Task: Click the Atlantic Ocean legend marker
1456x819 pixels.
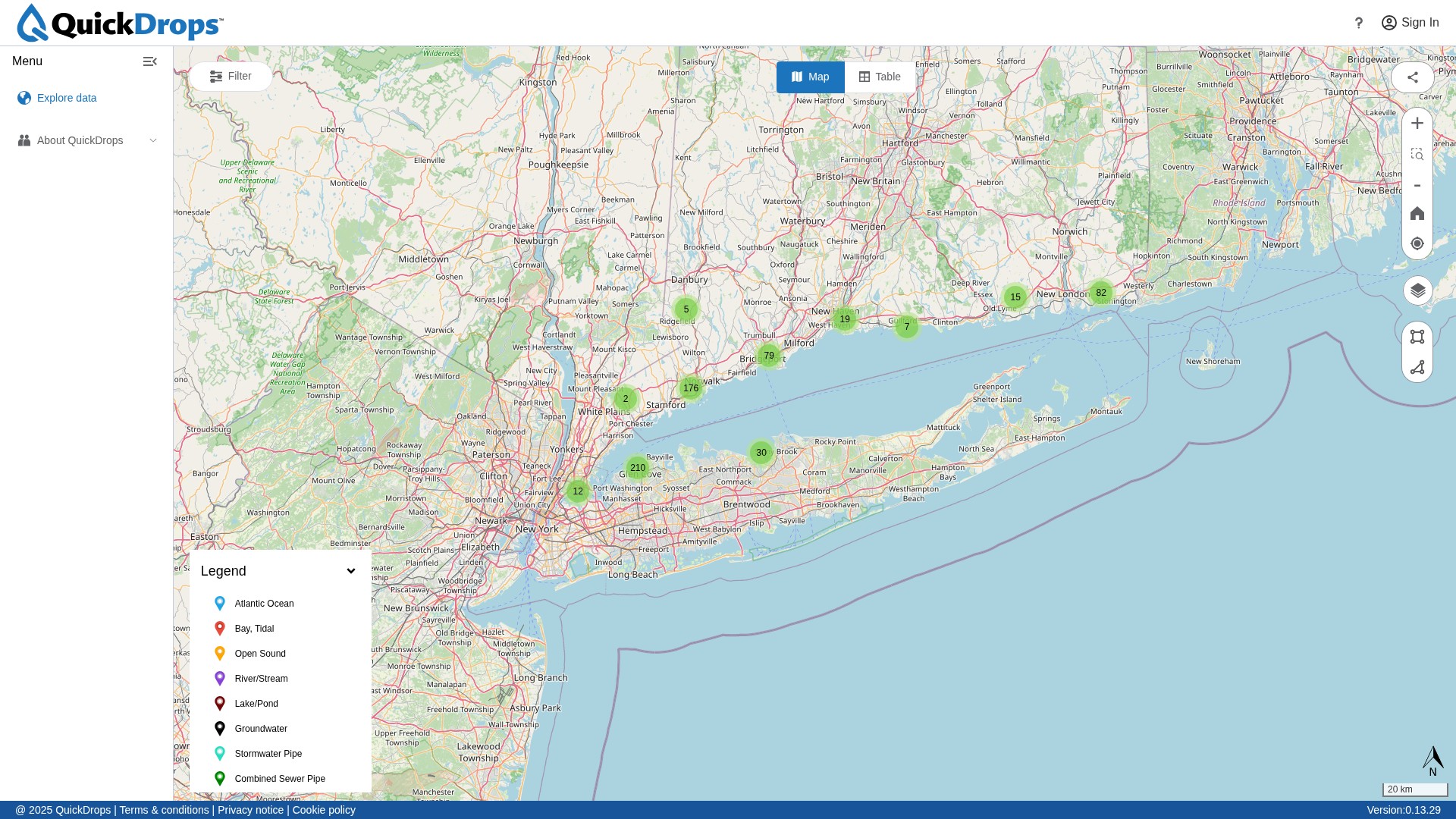Action: tap(220, 604)
